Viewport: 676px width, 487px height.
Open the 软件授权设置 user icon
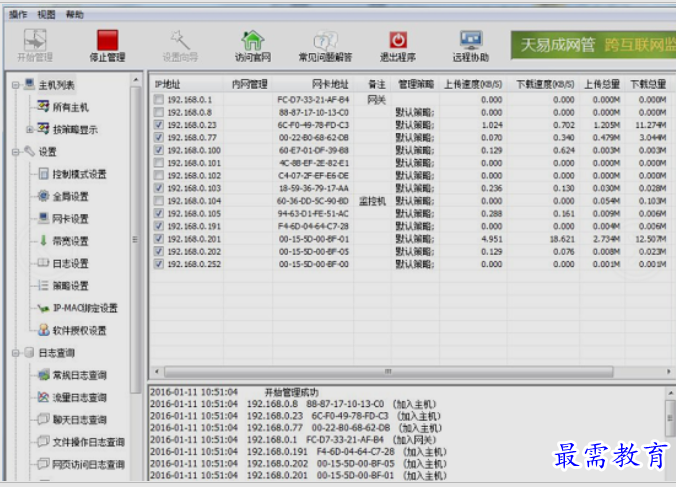pos(43,330)
